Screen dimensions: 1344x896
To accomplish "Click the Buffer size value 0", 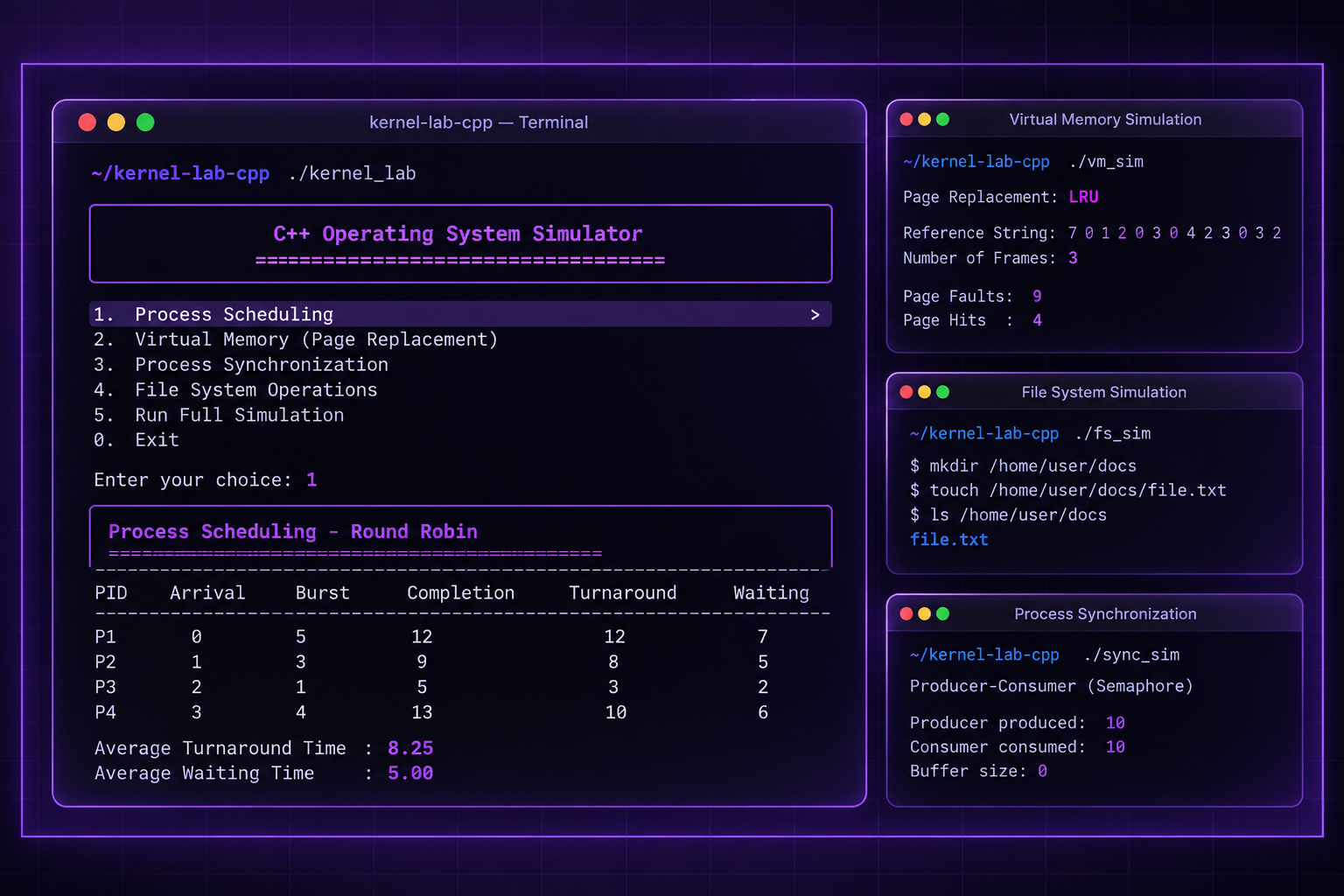I will coord(1042,772).
